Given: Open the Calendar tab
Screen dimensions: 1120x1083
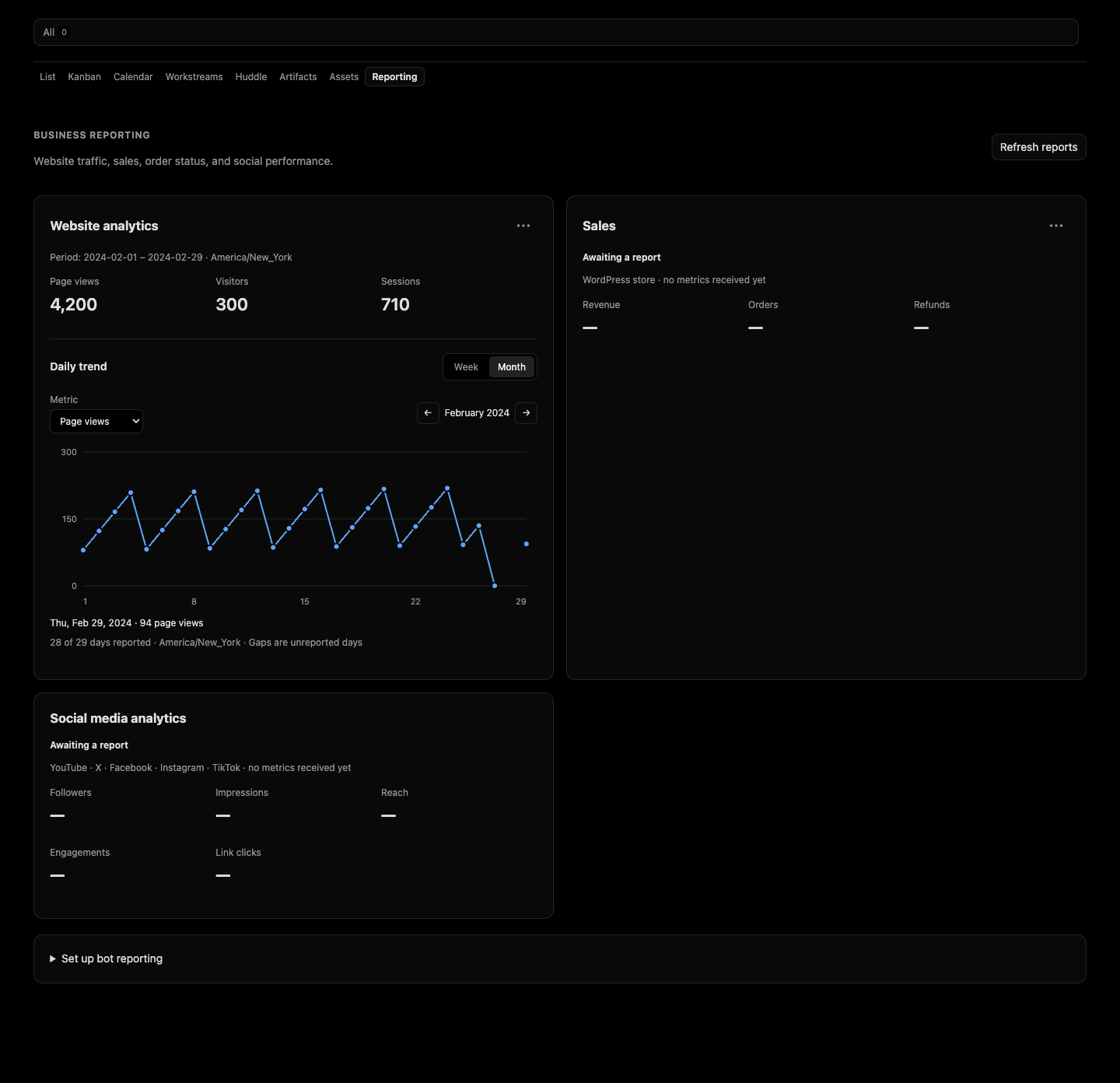Looking at the screenshot, I should tap(133, 77).
